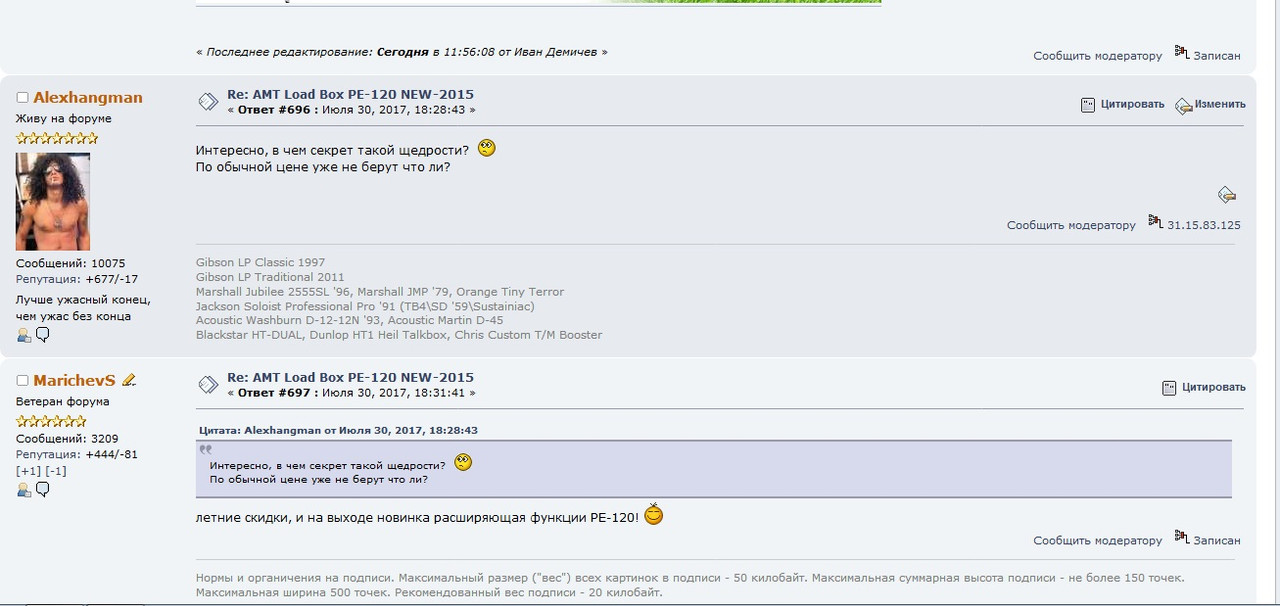Click the message bubble icon for MarichevS
Image resolution: width=1280 pixels, height=606 pixels.
pos(43,490)
